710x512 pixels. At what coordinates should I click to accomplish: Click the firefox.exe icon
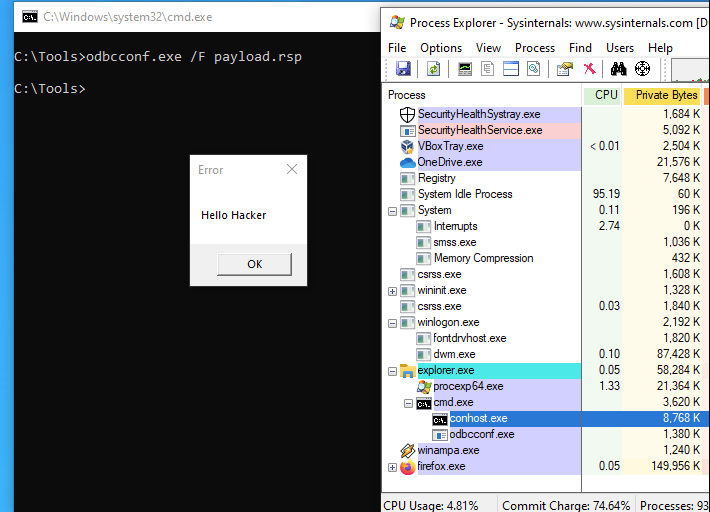click(408, 467)
